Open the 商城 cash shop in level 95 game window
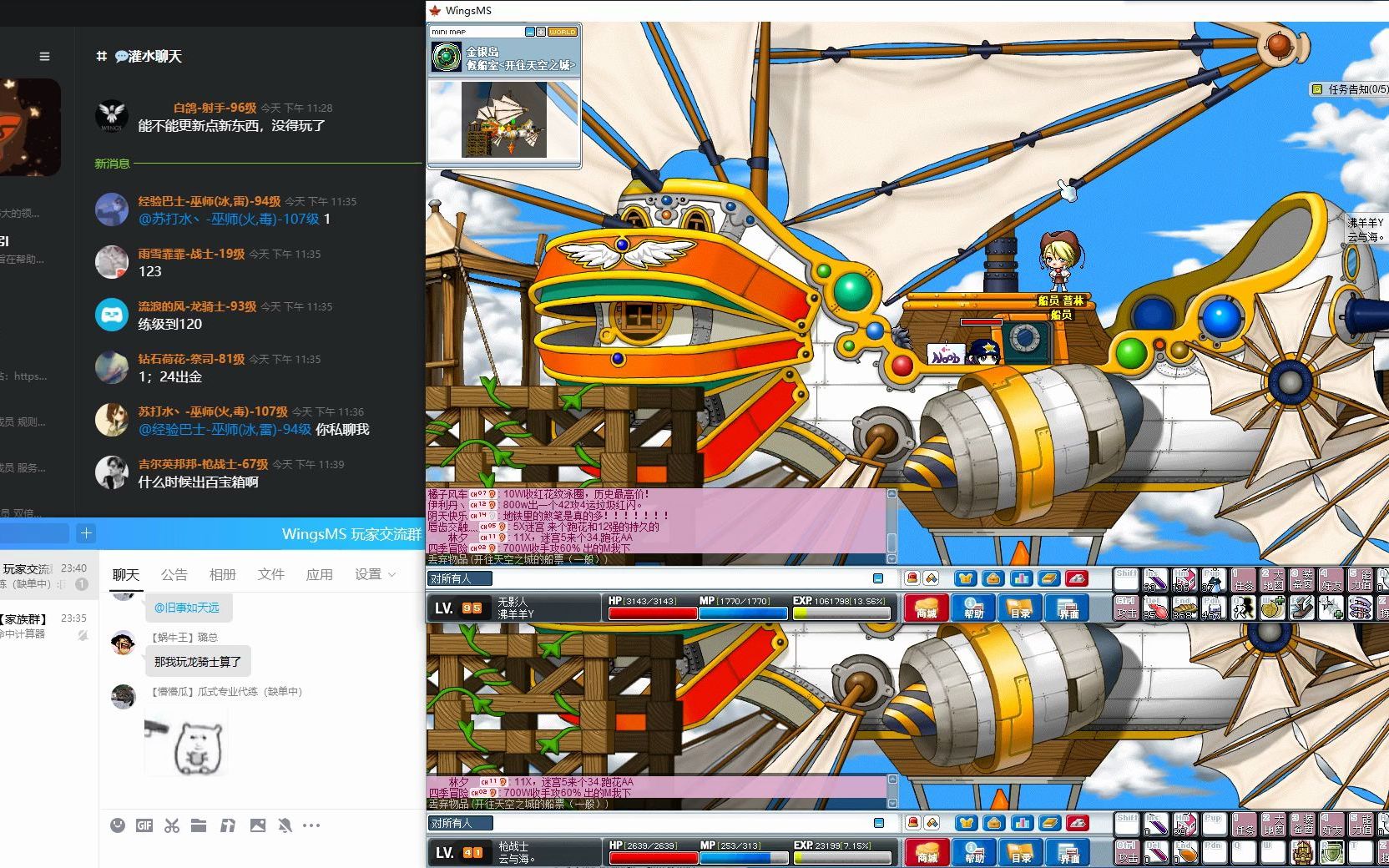This screenshot has height=868, width=1389. (x=927, y=608)
